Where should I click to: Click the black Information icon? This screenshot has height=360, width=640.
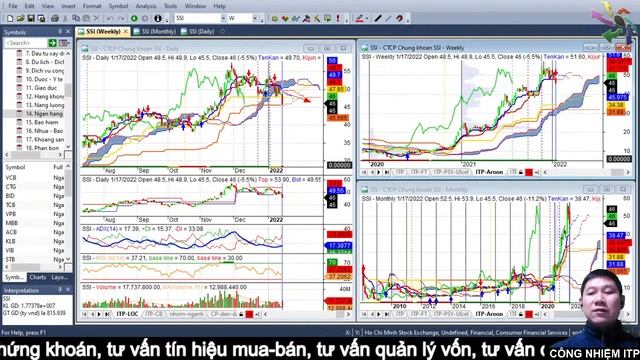coord(158,18)
